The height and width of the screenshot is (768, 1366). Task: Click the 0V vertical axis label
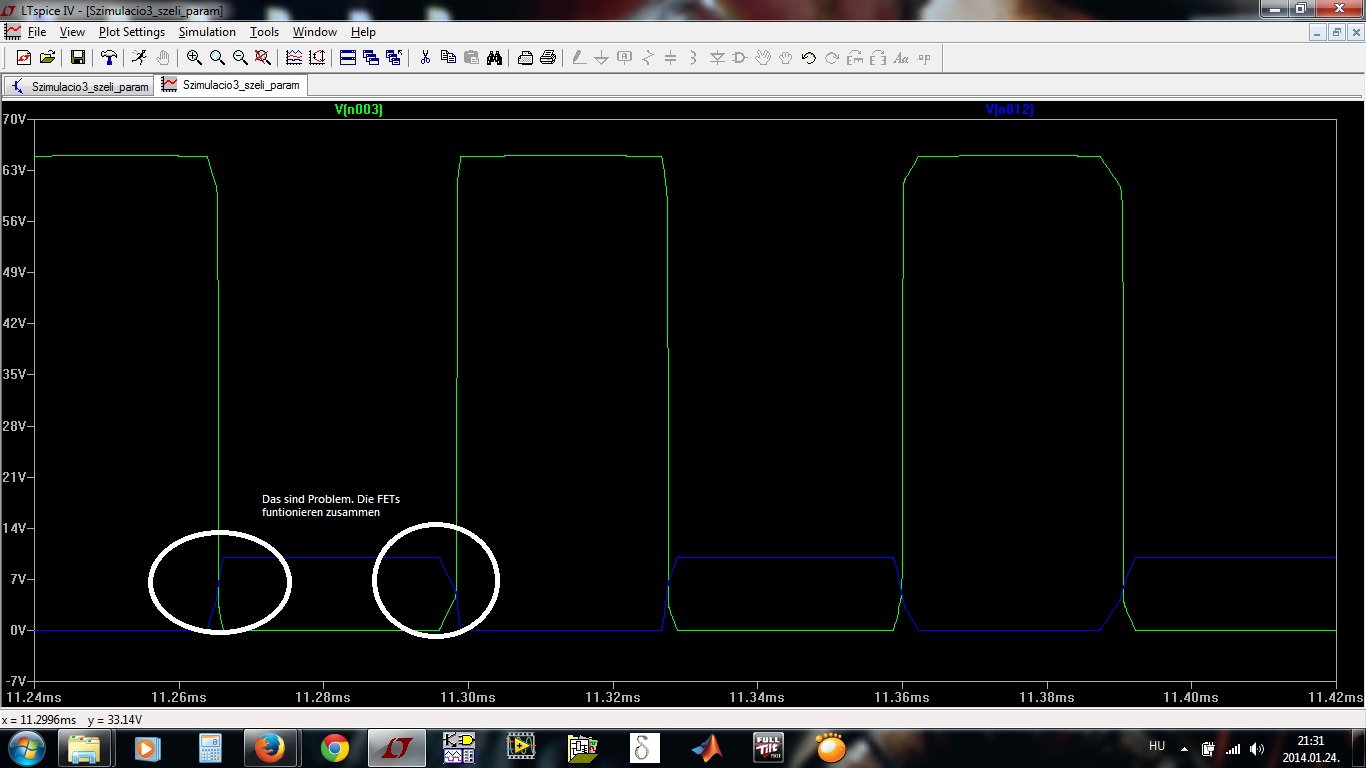click(17, 630)
